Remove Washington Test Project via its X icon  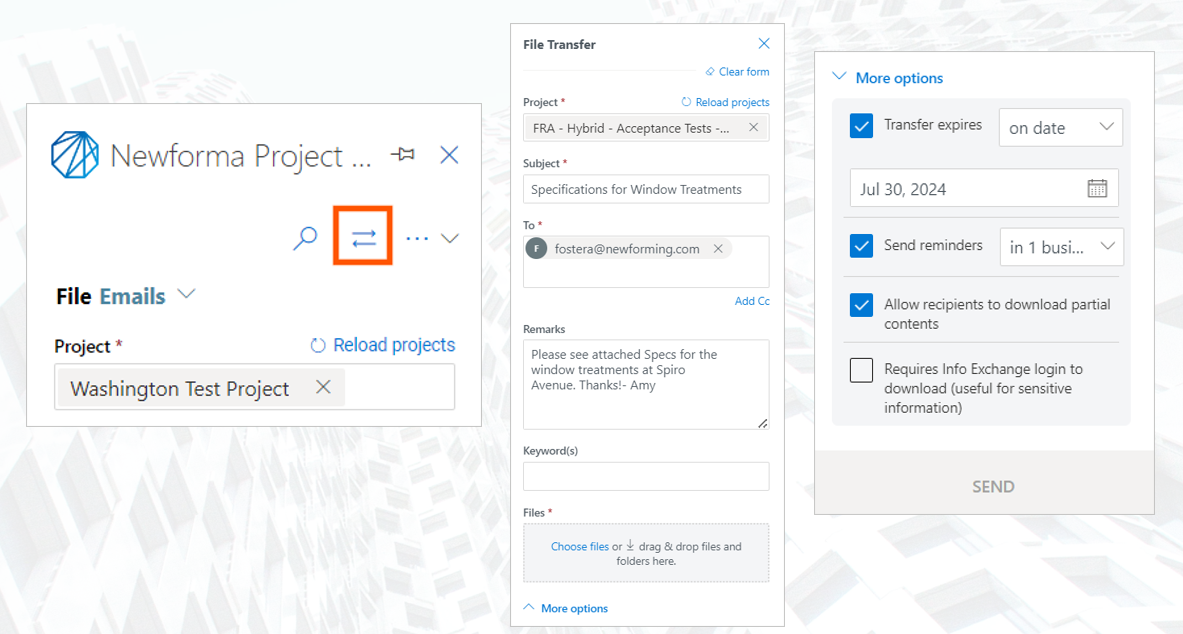click(x=323, y=387)
